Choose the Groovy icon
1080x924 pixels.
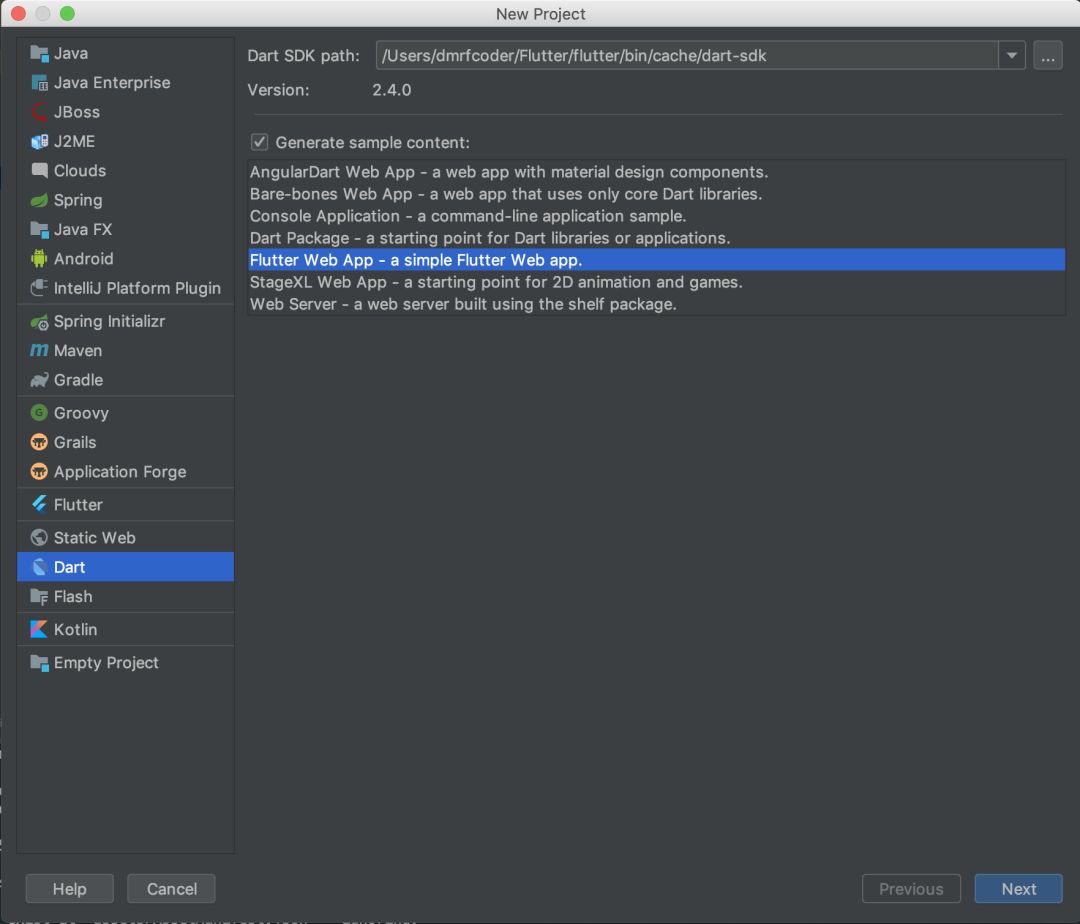pos(39,413)
